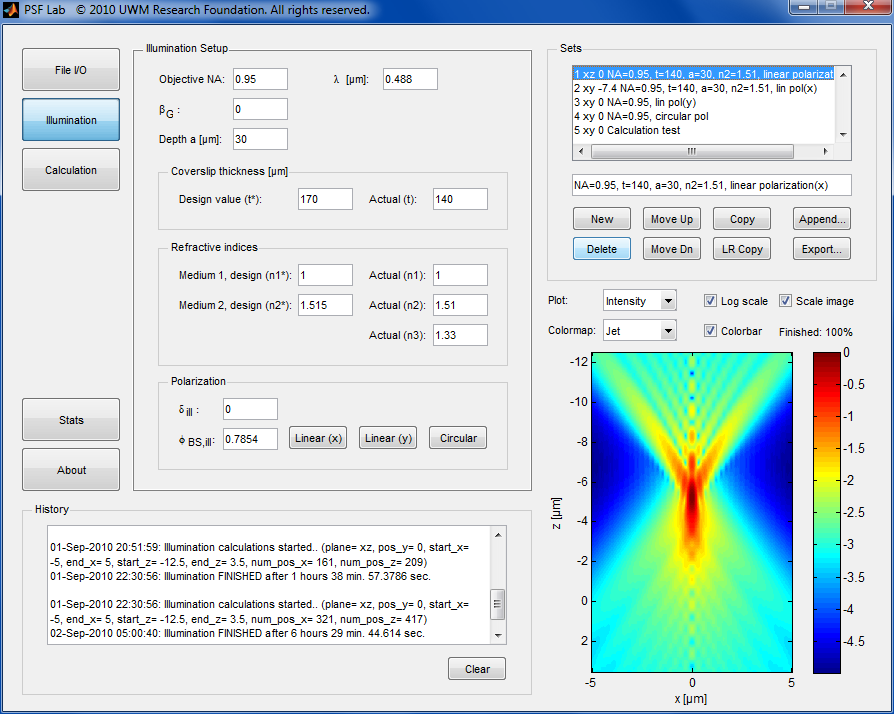Uncheck the Colorbar checkbox
894x714 pixels.
710,330
